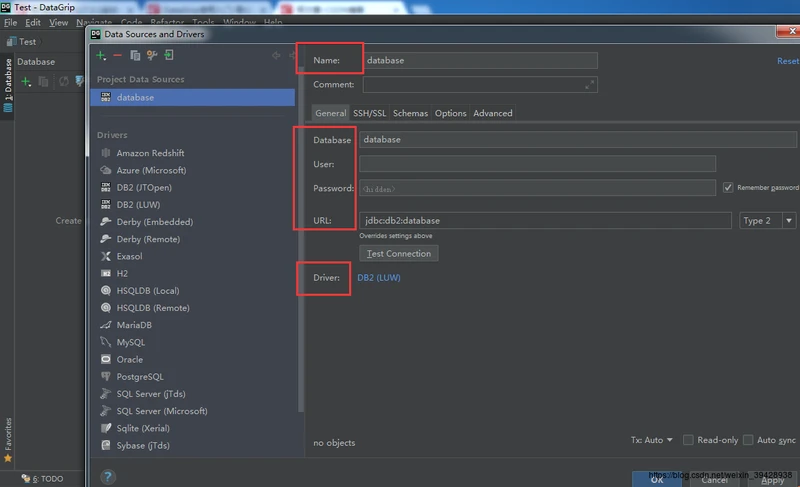Add data source in Database panel toolbar
Image resolution: width=800 pixels, height=487 pixels.
[26, 82]
